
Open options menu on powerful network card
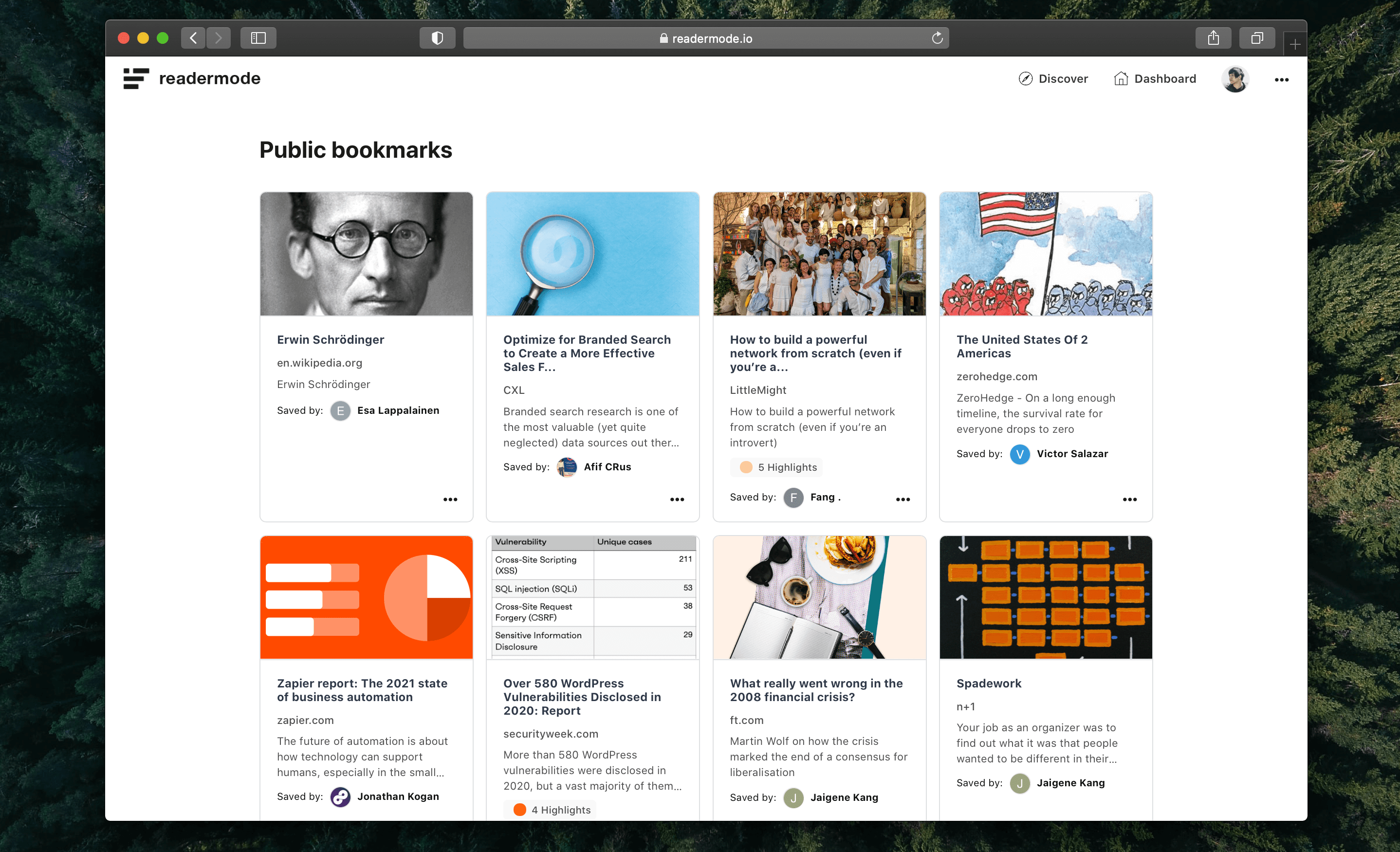[x=903, y=499]
